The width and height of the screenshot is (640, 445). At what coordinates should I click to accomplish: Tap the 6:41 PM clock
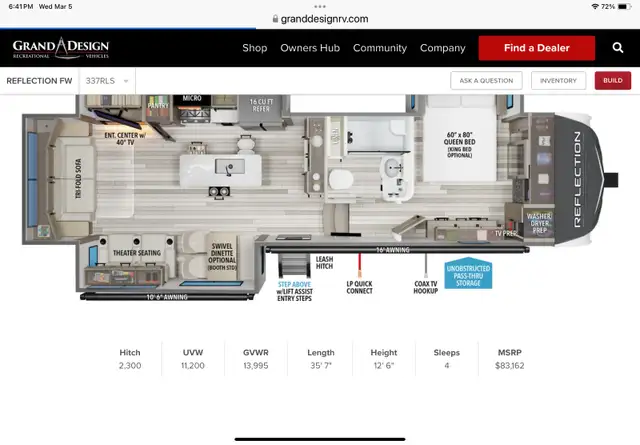point(21,7)
